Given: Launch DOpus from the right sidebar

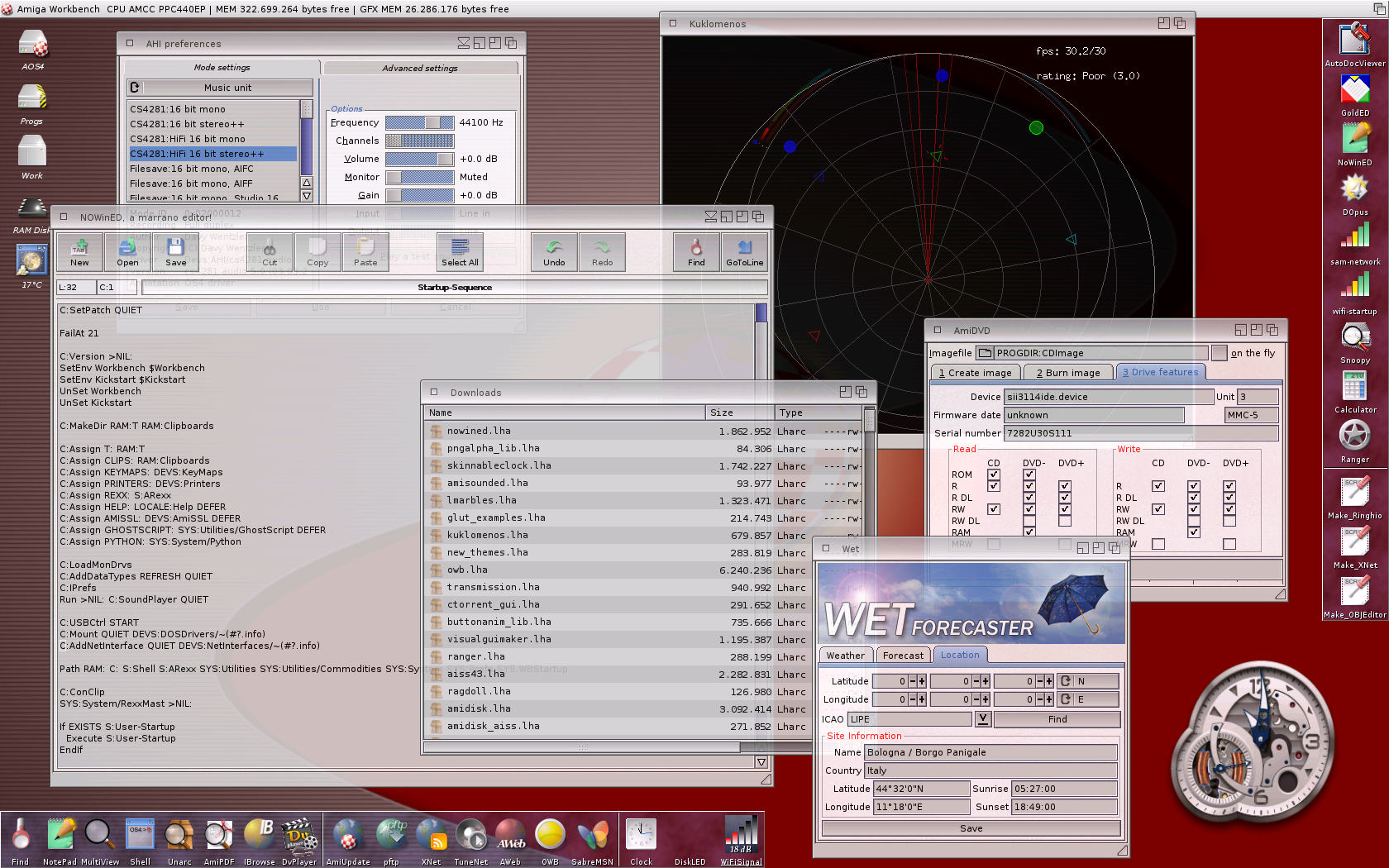Looking at the screenshot, I should [x=1354, y=194].
